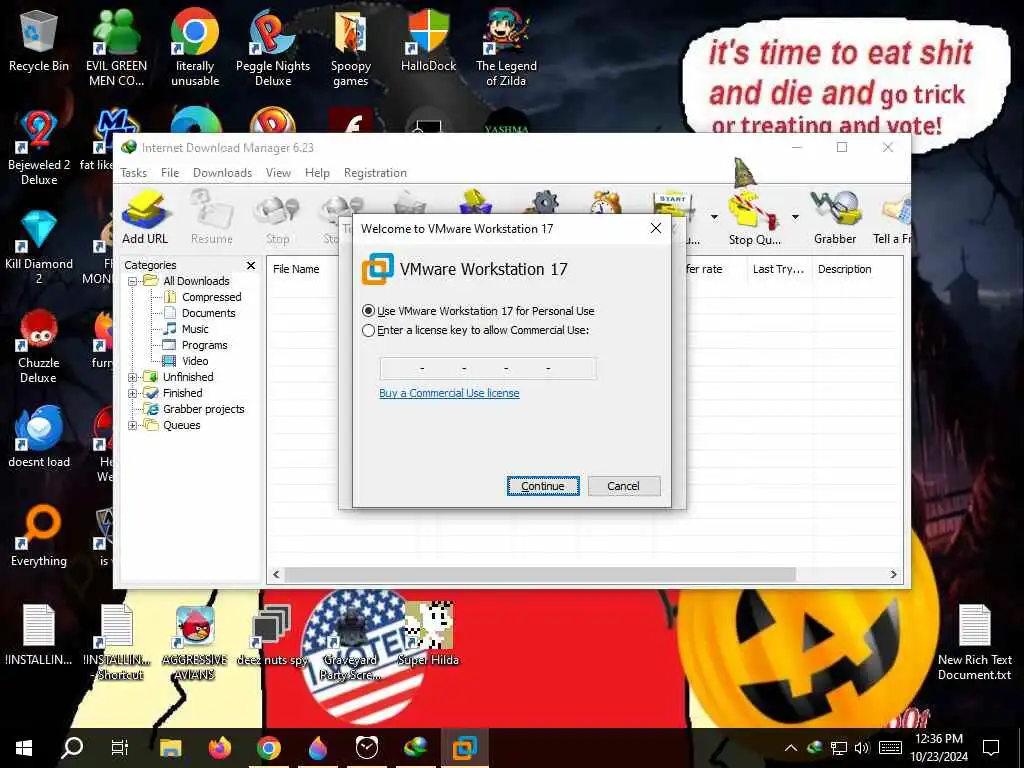Open the Graveyard Party Screensaver shortcut

point(351,643)
